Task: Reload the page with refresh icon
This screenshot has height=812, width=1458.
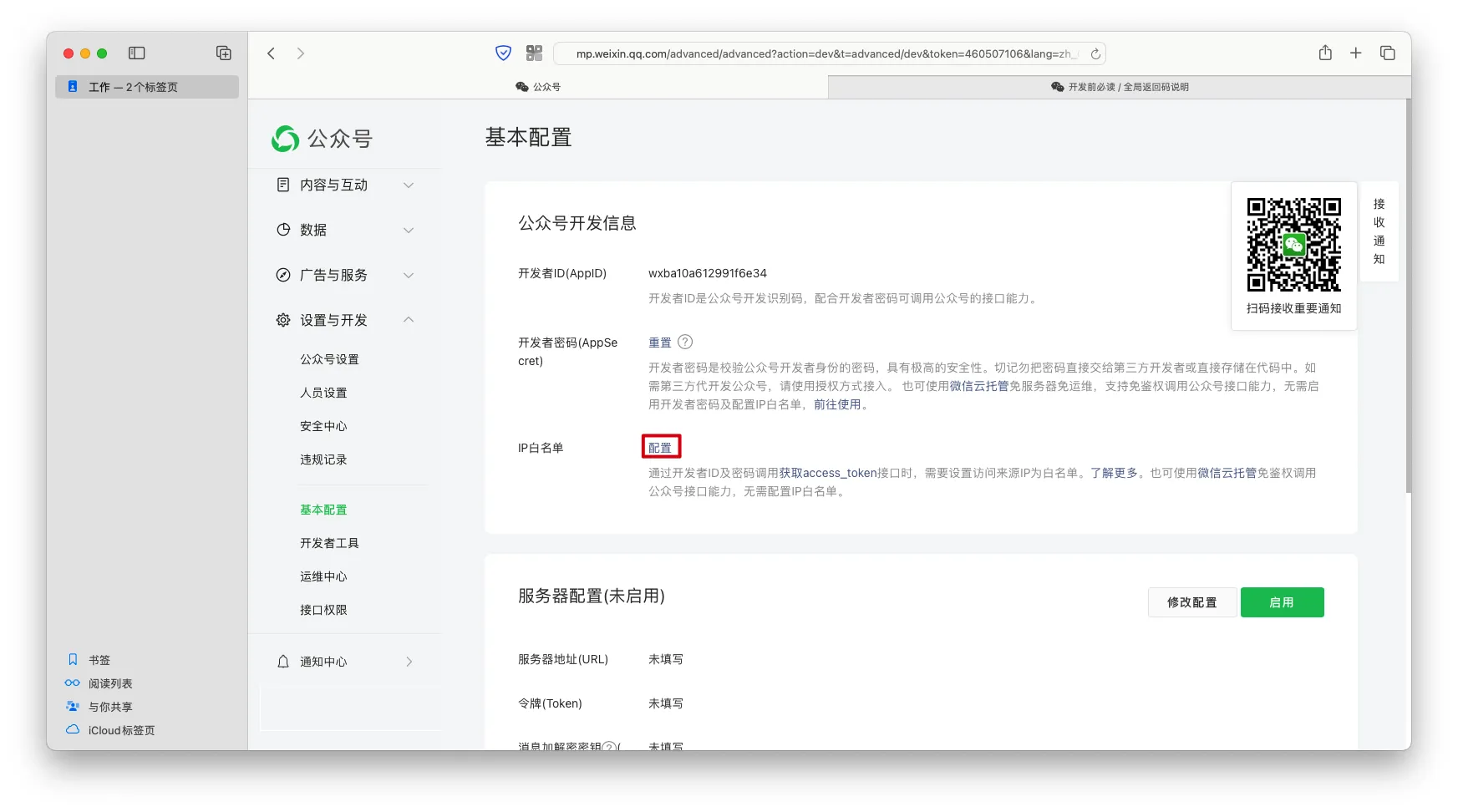Action: pyautogui.click(x=1095, y=53)
